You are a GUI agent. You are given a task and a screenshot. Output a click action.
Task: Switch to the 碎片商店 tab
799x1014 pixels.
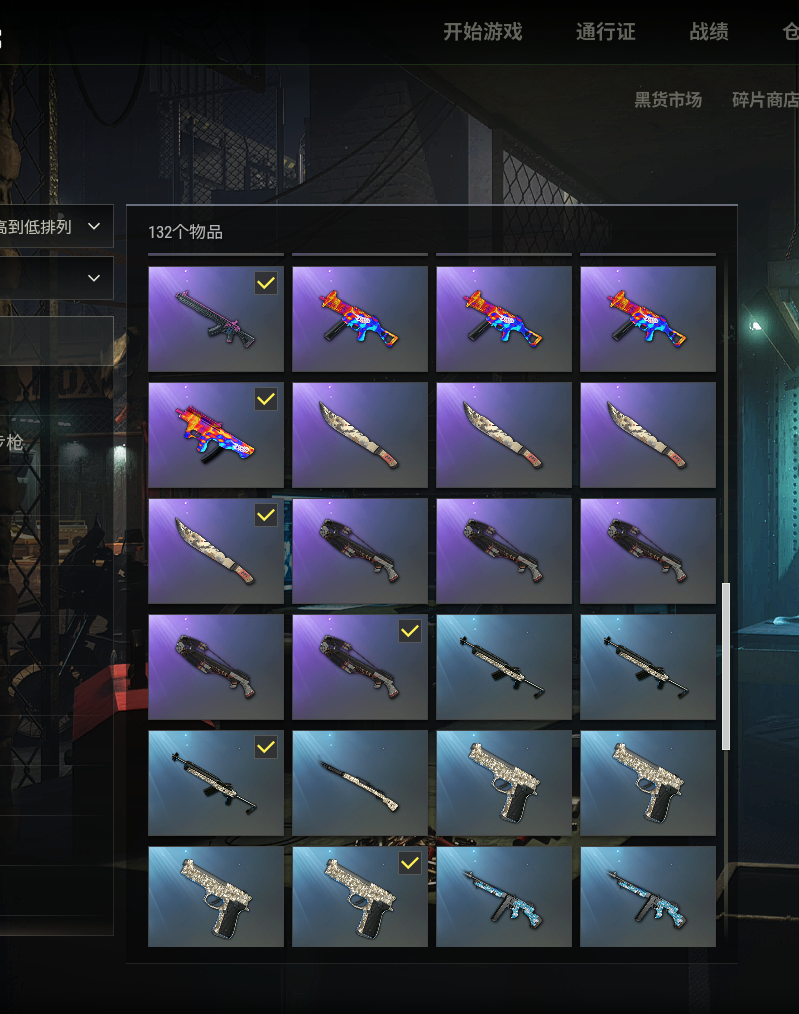click(765, 100)
